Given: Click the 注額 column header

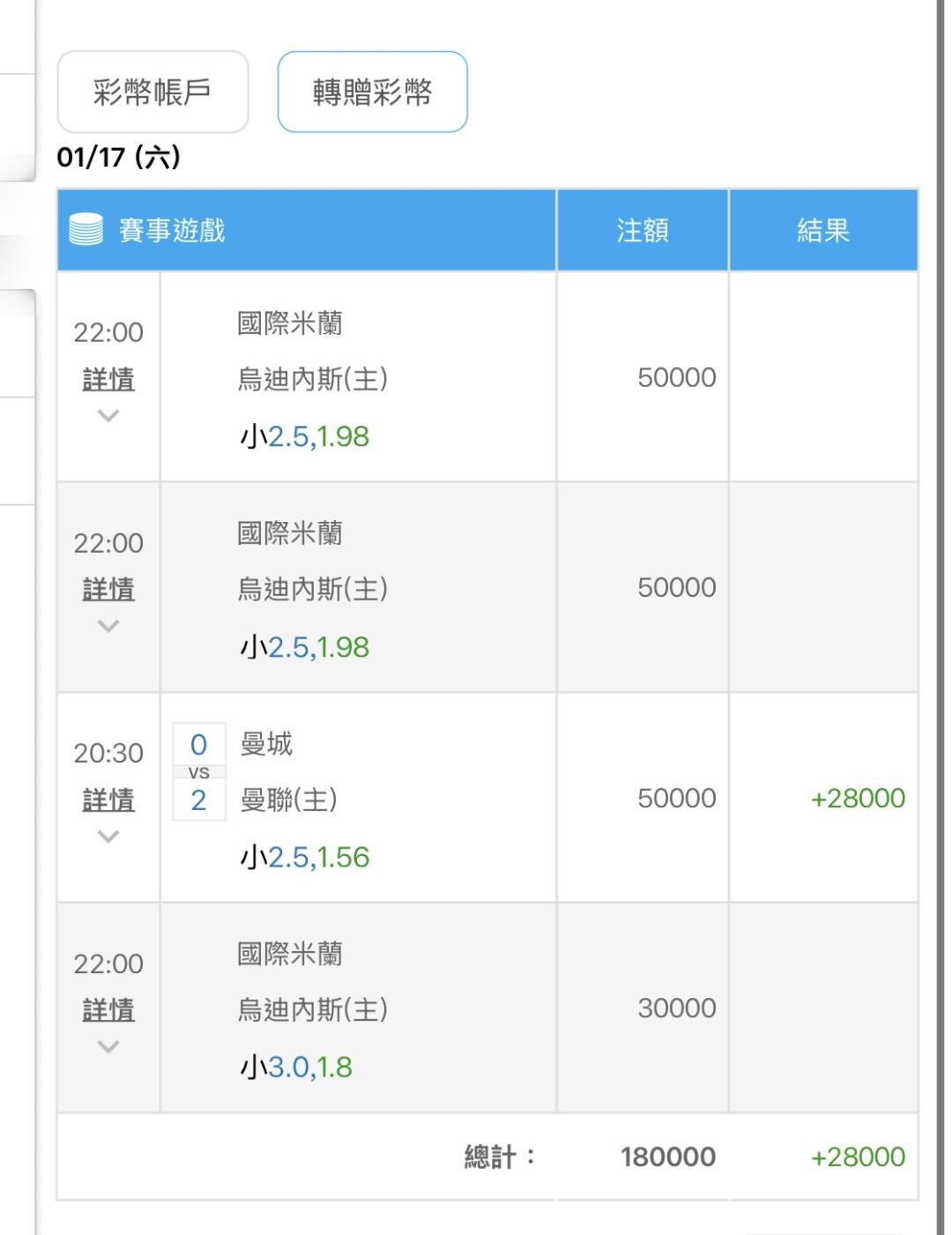Looking at the screenshot, I should tap(642, 230).
